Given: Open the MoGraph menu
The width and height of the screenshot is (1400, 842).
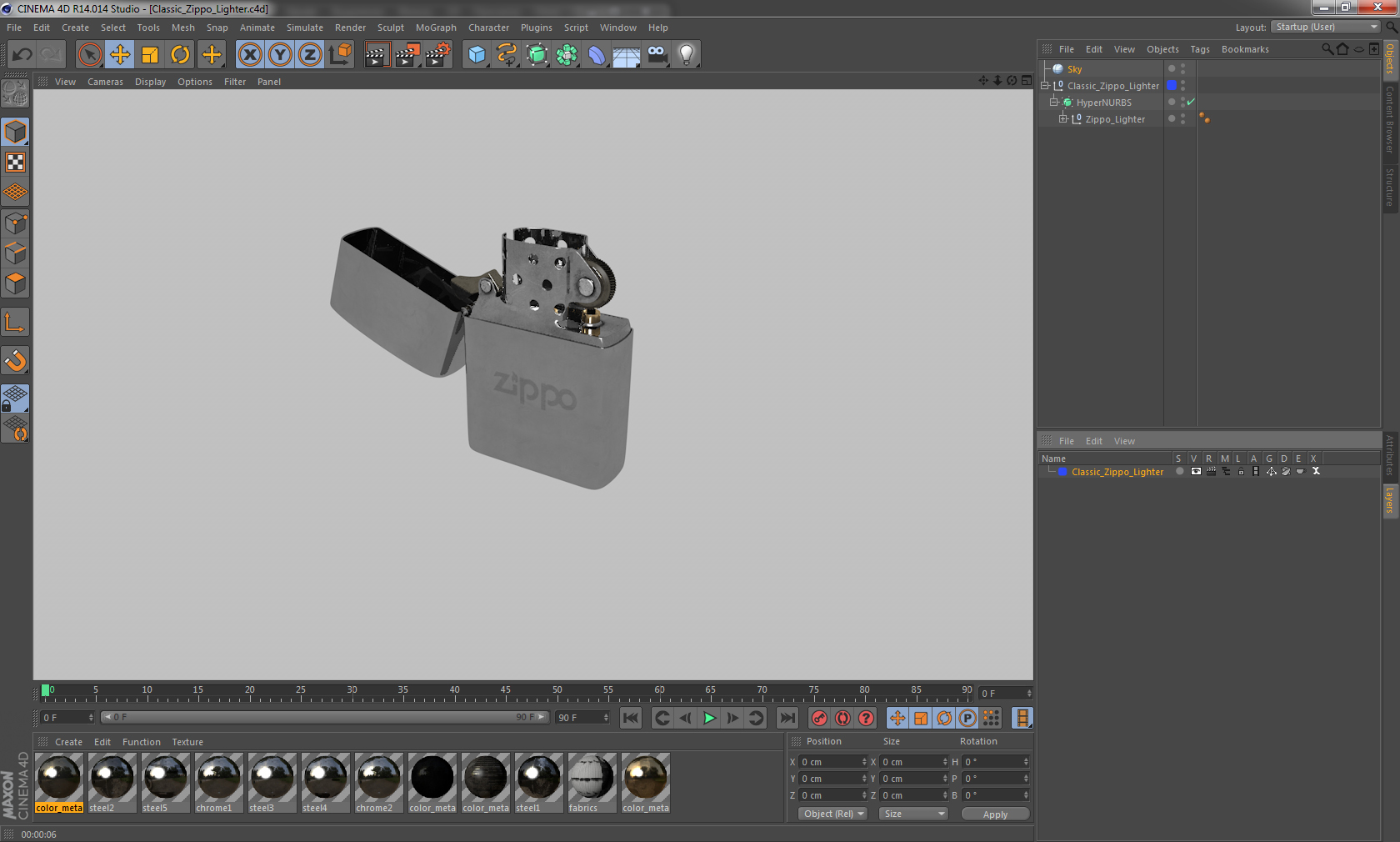Looking at the screenshot, I should point(436,28).
